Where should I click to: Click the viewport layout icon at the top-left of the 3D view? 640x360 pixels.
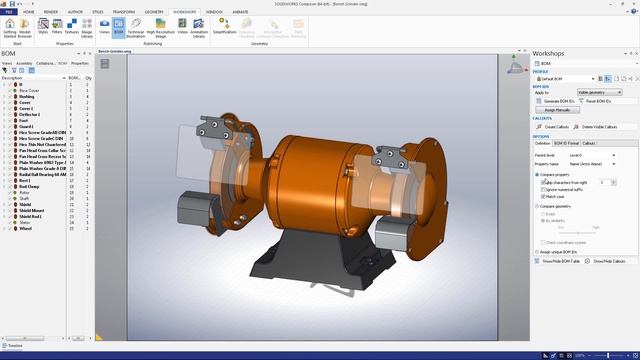point(105,63)
